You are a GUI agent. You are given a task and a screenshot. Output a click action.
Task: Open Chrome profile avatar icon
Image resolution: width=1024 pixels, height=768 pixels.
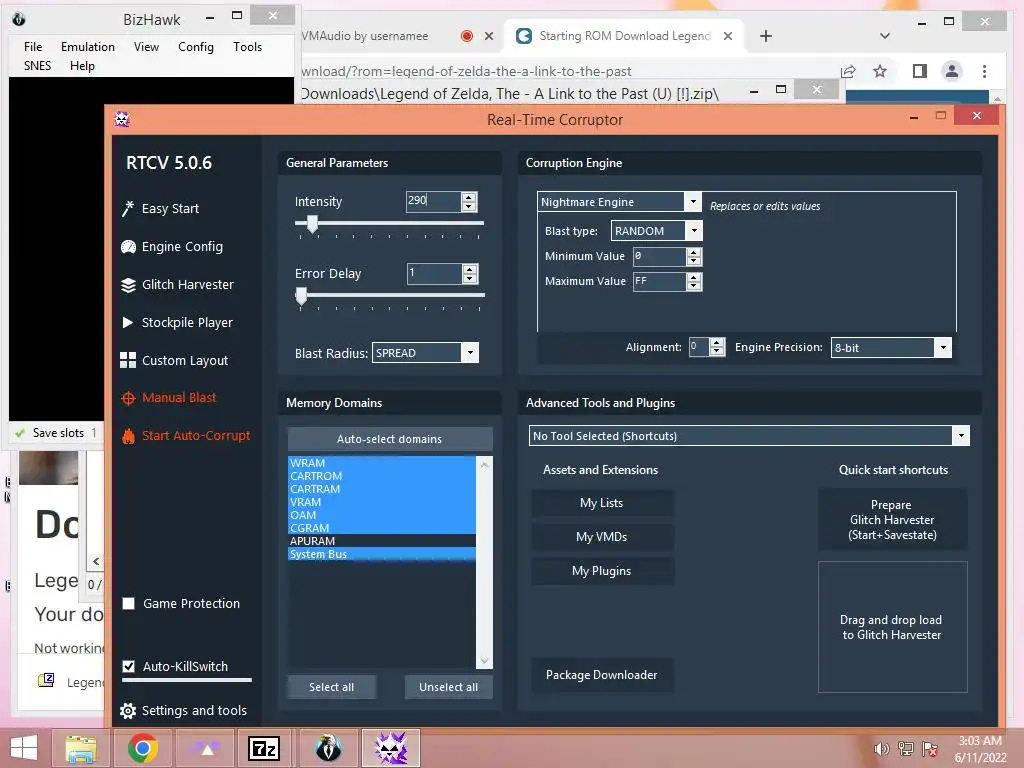pyautogui.click(x=952, y=71)
